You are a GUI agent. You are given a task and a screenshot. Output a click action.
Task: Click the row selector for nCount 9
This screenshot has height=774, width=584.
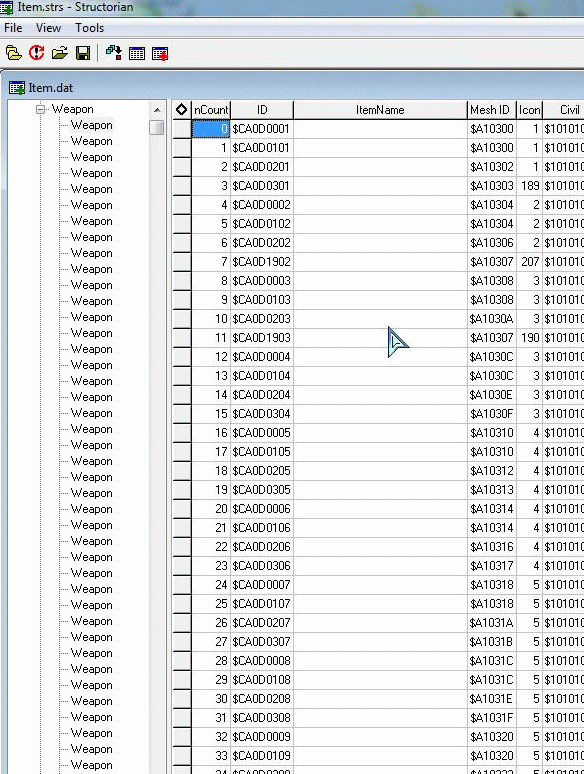click(x=182, y=300)
